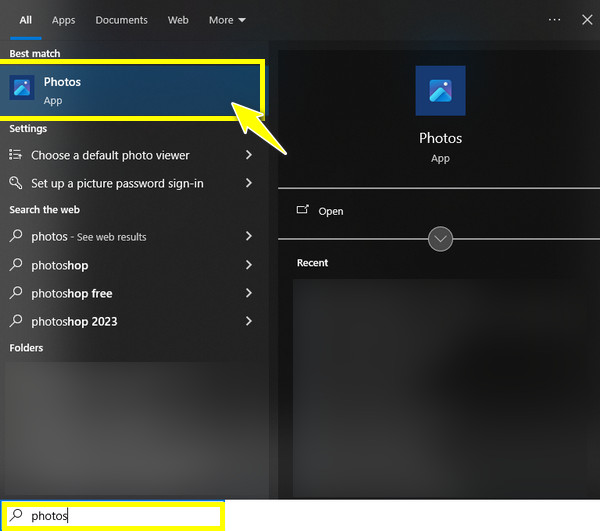Click search icon beside 'photos - See web results'

(x=16, y=236)
